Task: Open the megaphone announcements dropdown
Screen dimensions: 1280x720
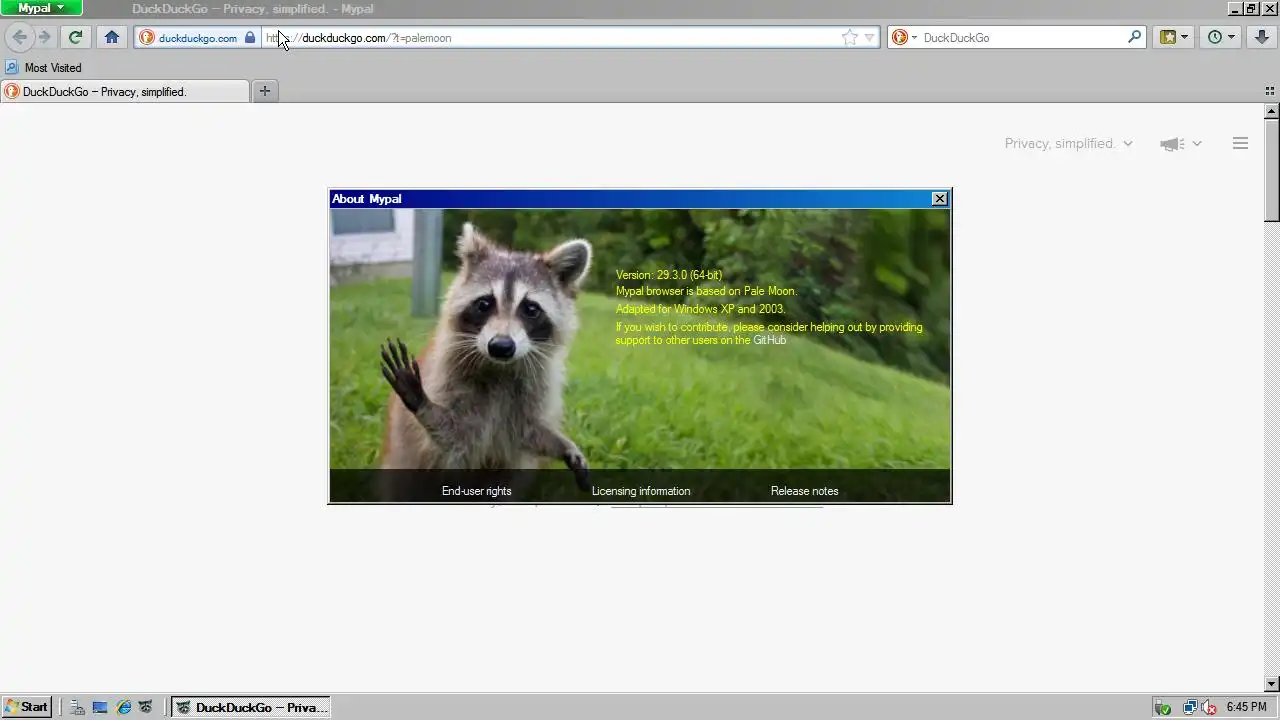Action: 1181,144
